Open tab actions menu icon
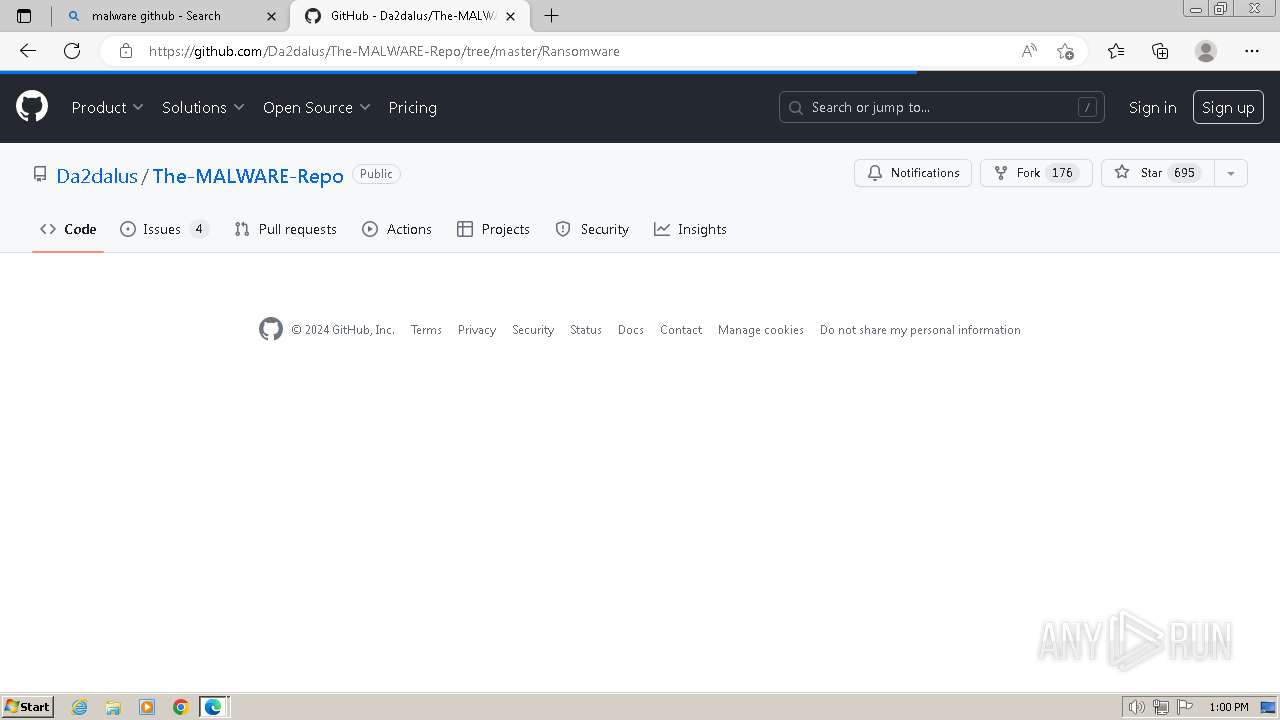The image size is (1280, 720). tap(24, 16)
